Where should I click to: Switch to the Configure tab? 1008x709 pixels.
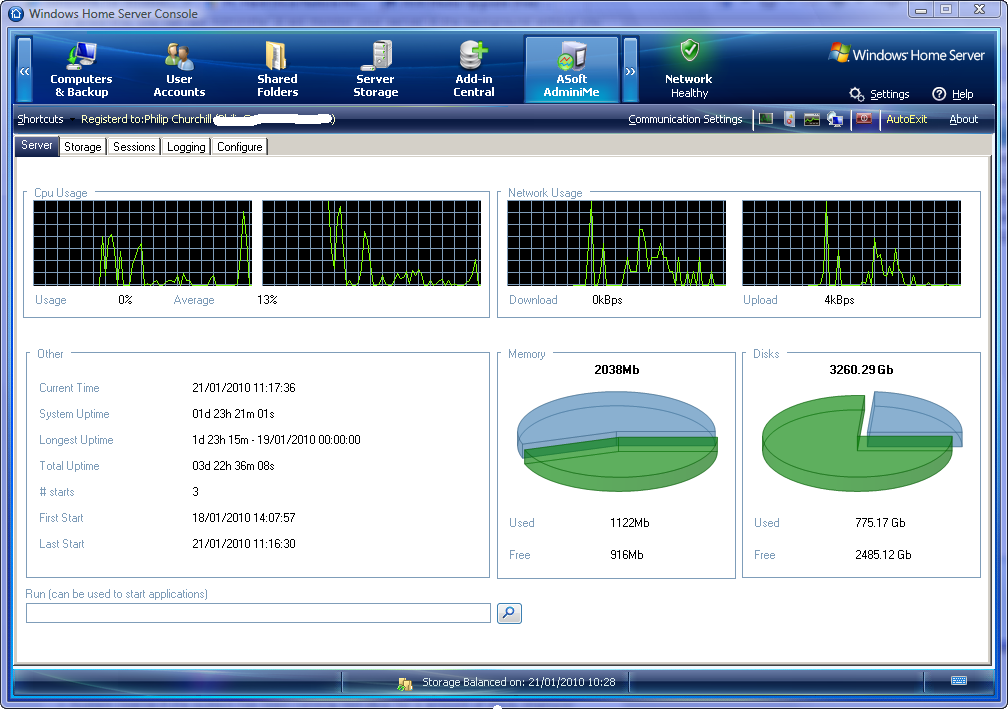(240, 147)
